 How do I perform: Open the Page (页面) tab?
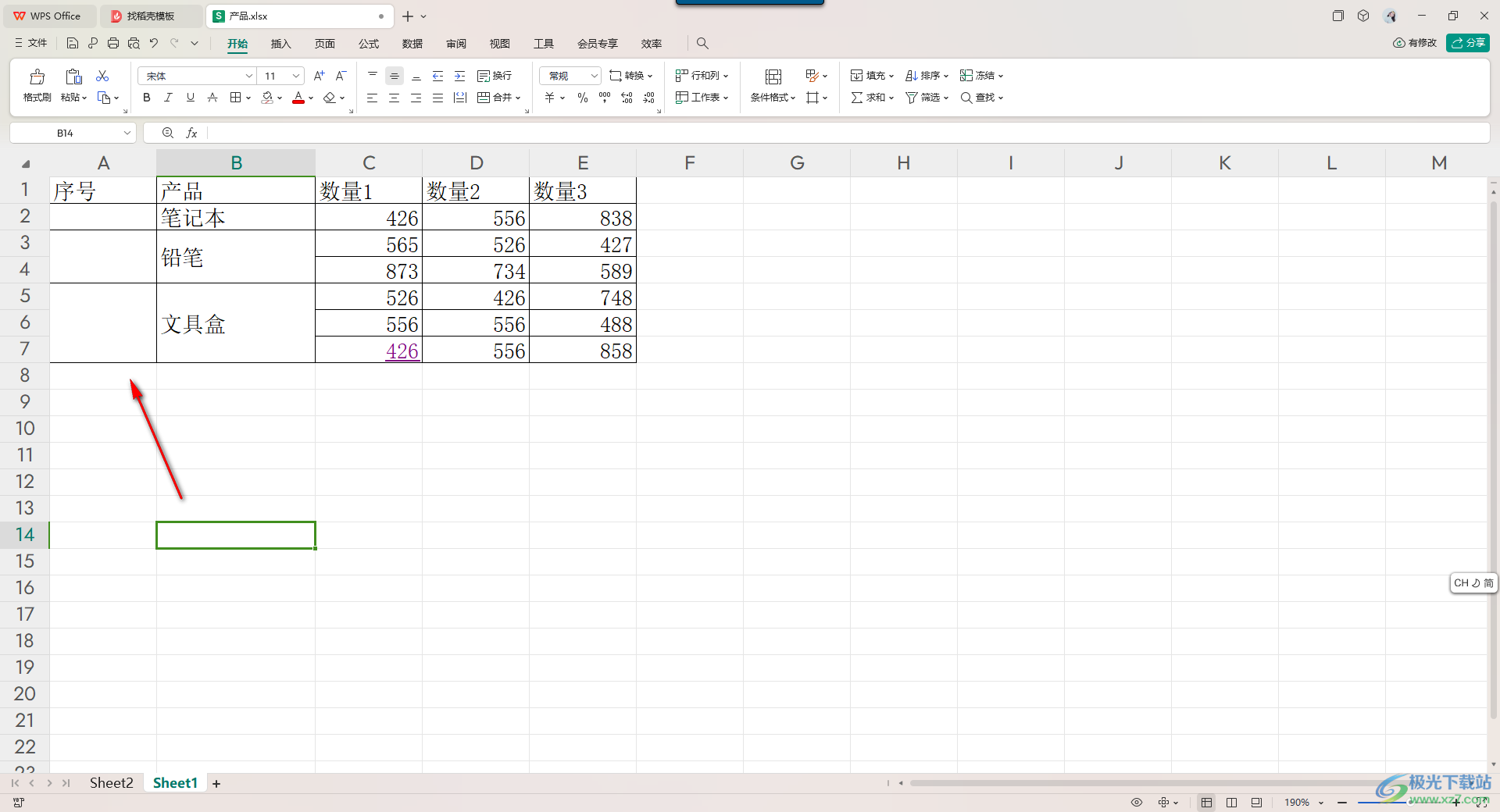click(324, 44)
